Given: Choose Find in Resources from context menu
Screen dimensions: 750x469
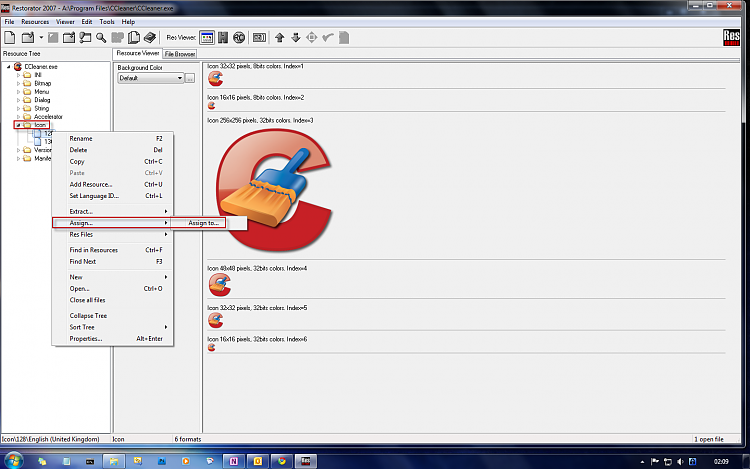Looking at the screenshot, I should pos(112,250).
